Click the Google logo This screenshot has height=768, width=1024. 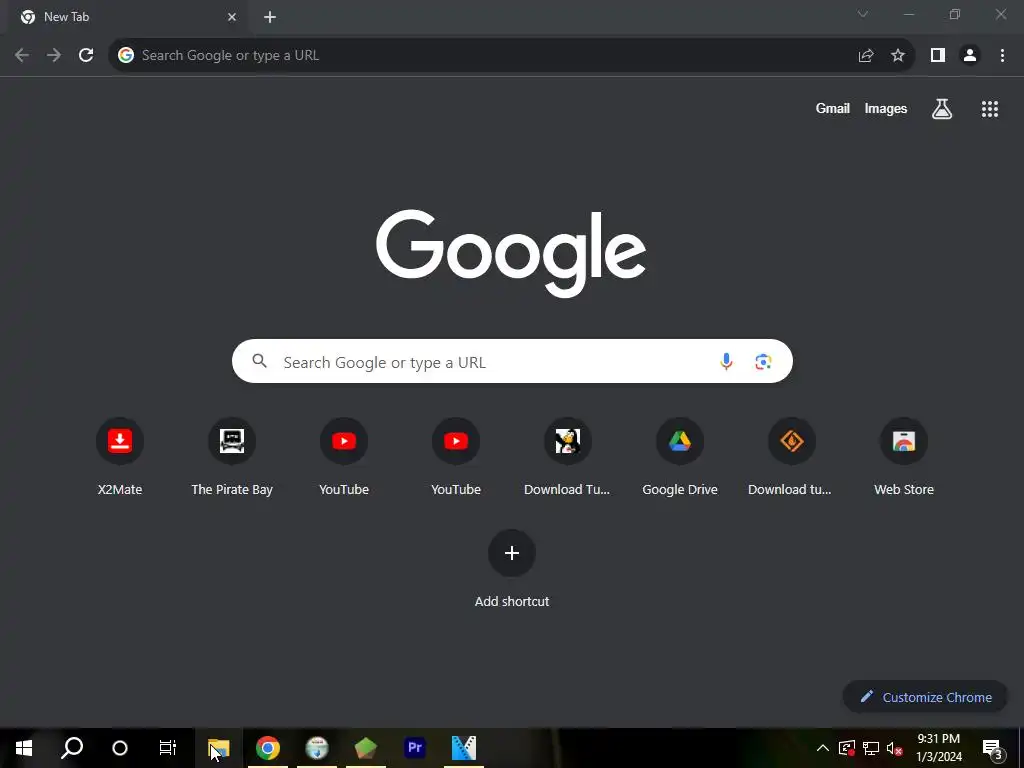click(x=511, y=253)
